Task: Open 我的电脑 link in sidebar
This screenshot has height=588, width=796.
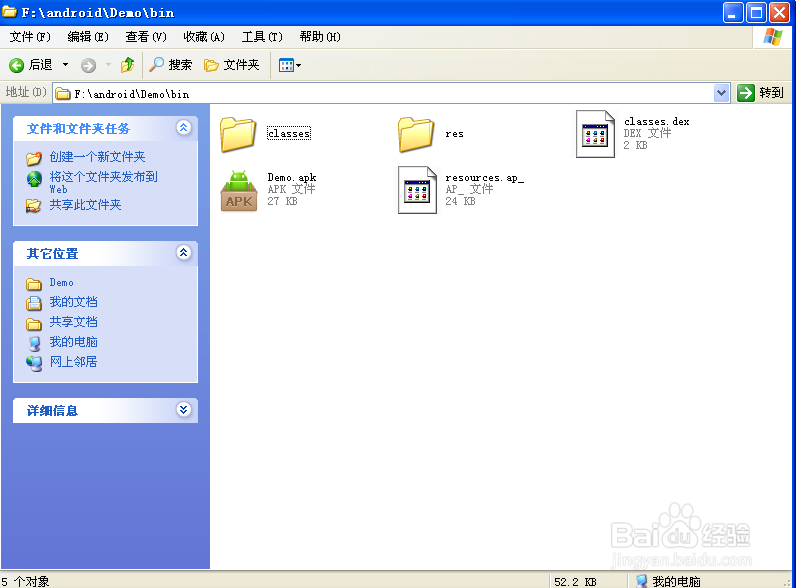Action: click(73, 342)
